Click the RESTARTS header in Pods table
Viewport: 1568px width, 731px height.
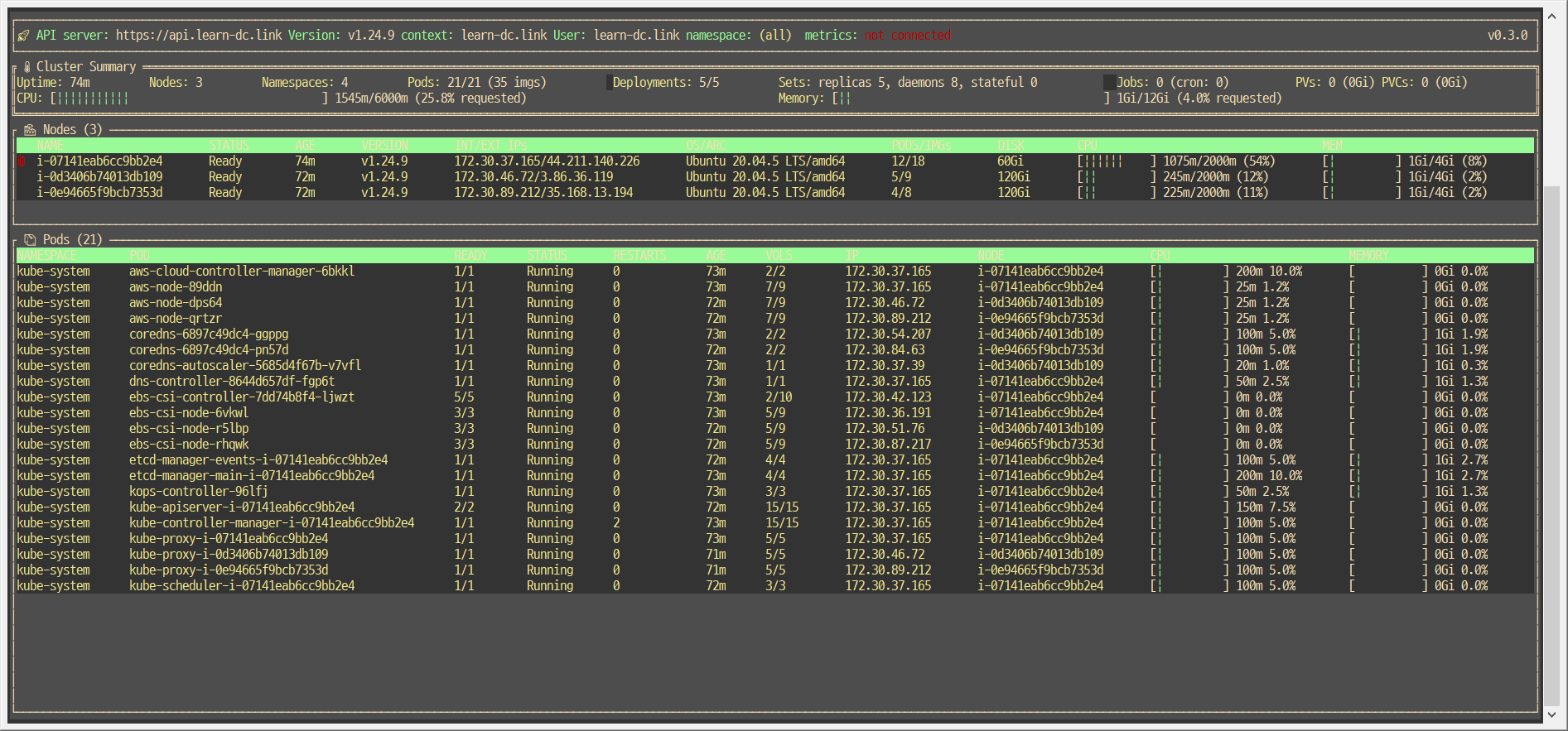639,256
